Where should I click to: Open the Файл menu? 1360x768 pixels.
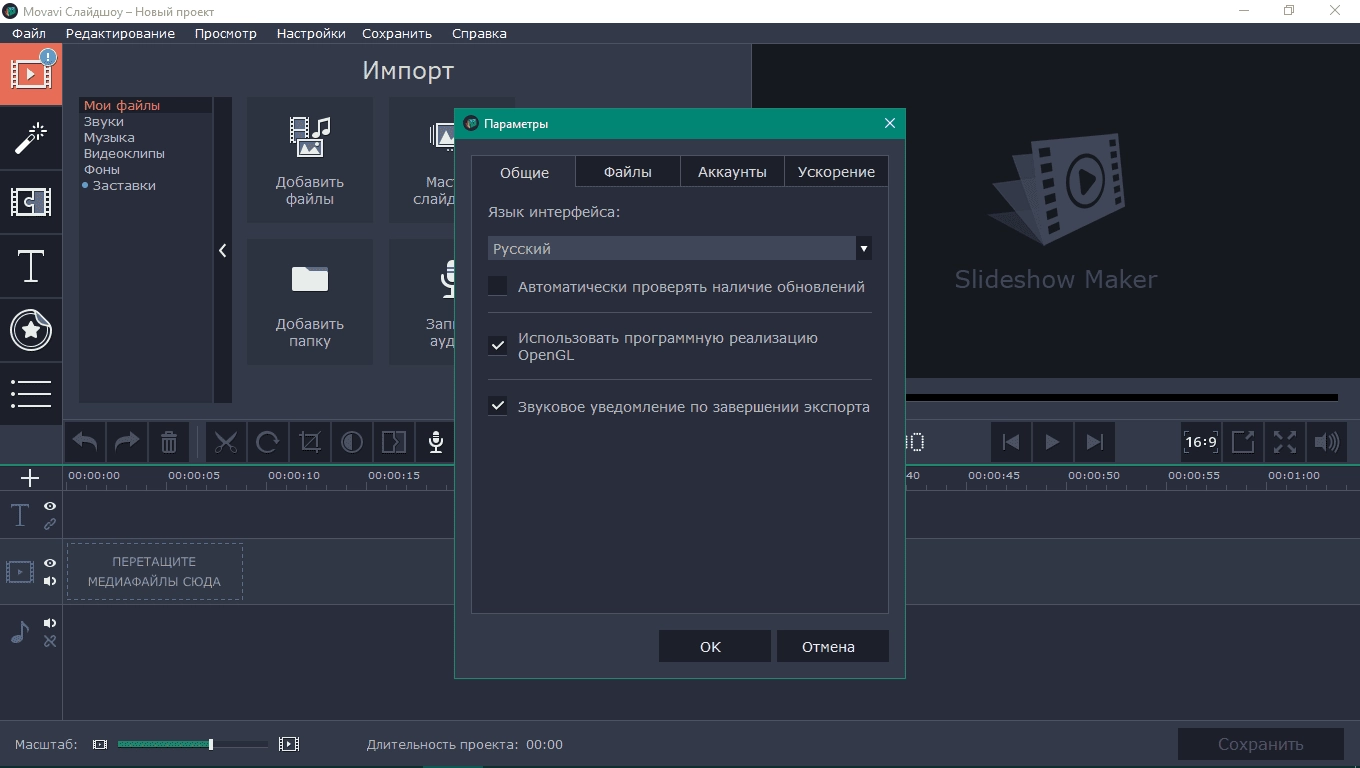click(29, 33)
